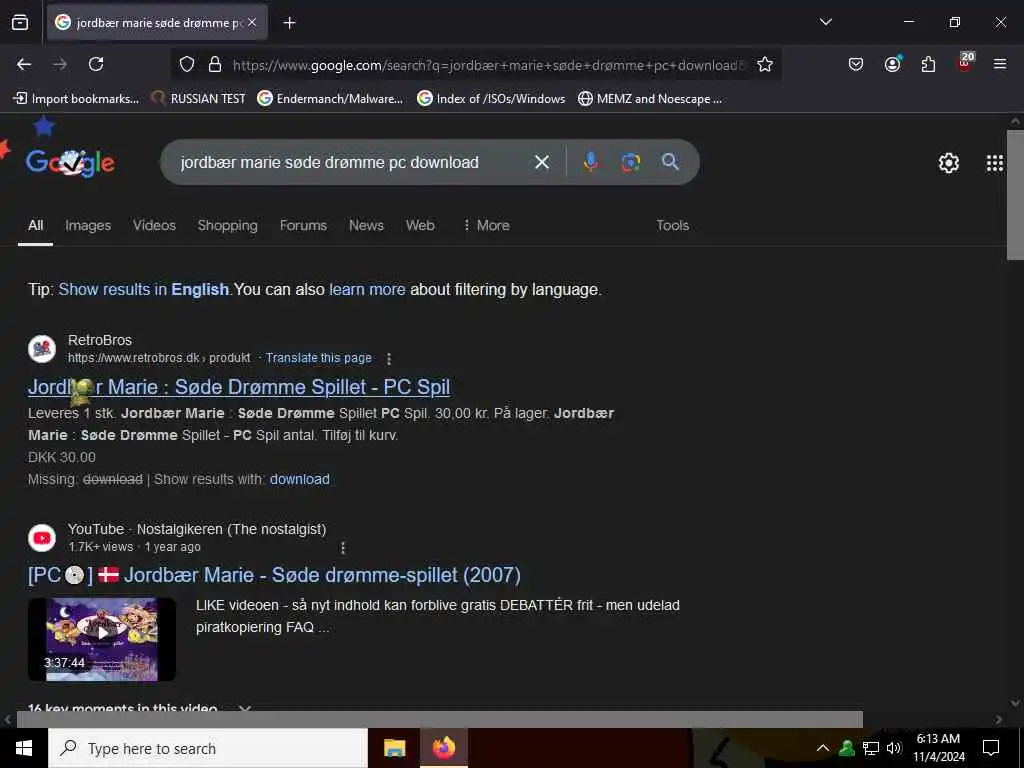Click the RetroBros site favicon
This screenshot has height=768, width=1024.
pos(42,349)
